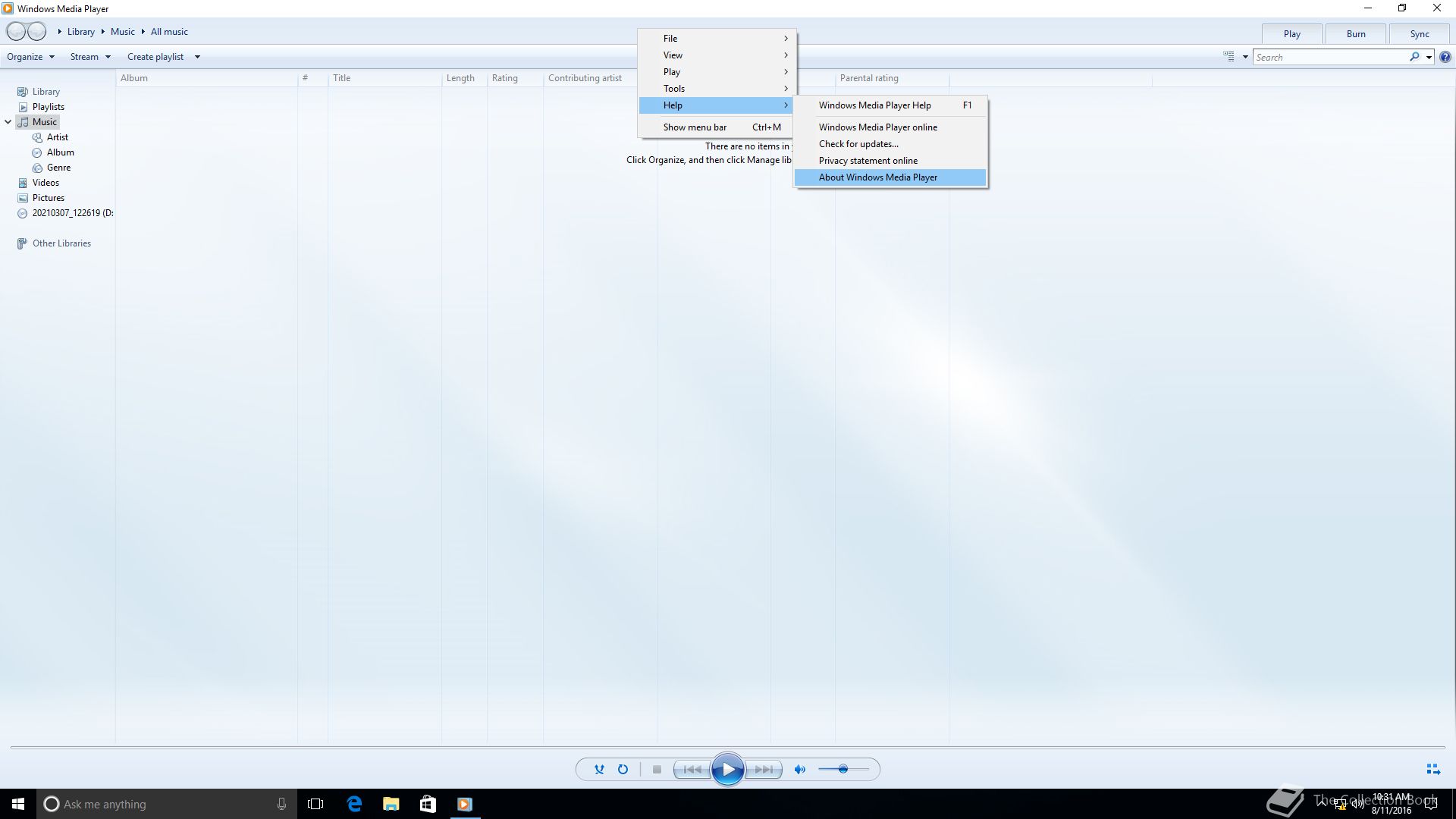The width and height of the screenshot is (1456, 819).
Task: Expand the View options dropdown arrow
Action: click(x=1245, y=57)
